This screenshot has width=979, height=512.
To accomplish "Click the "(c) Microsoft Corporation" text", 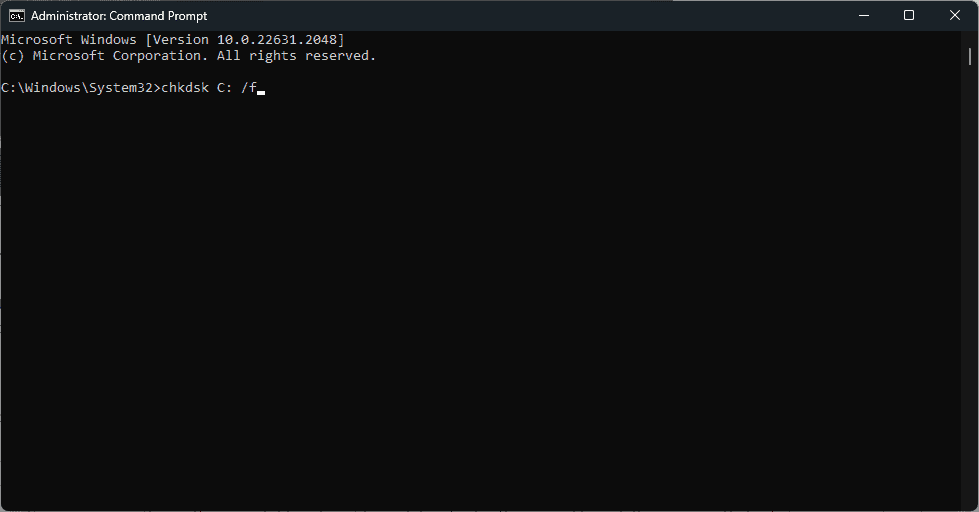I will (104, 56).
